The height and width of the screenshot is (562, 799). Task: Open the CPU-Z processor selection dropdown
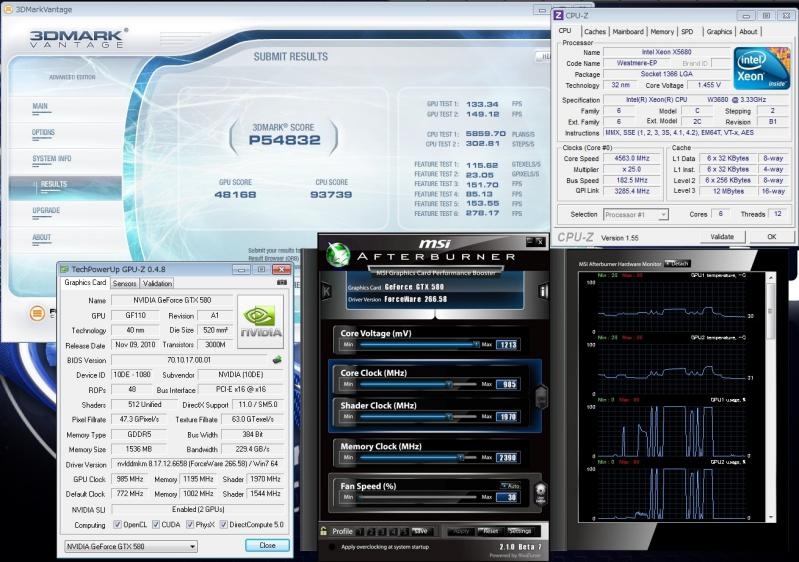pyautogui.click(x=635, y=214)
